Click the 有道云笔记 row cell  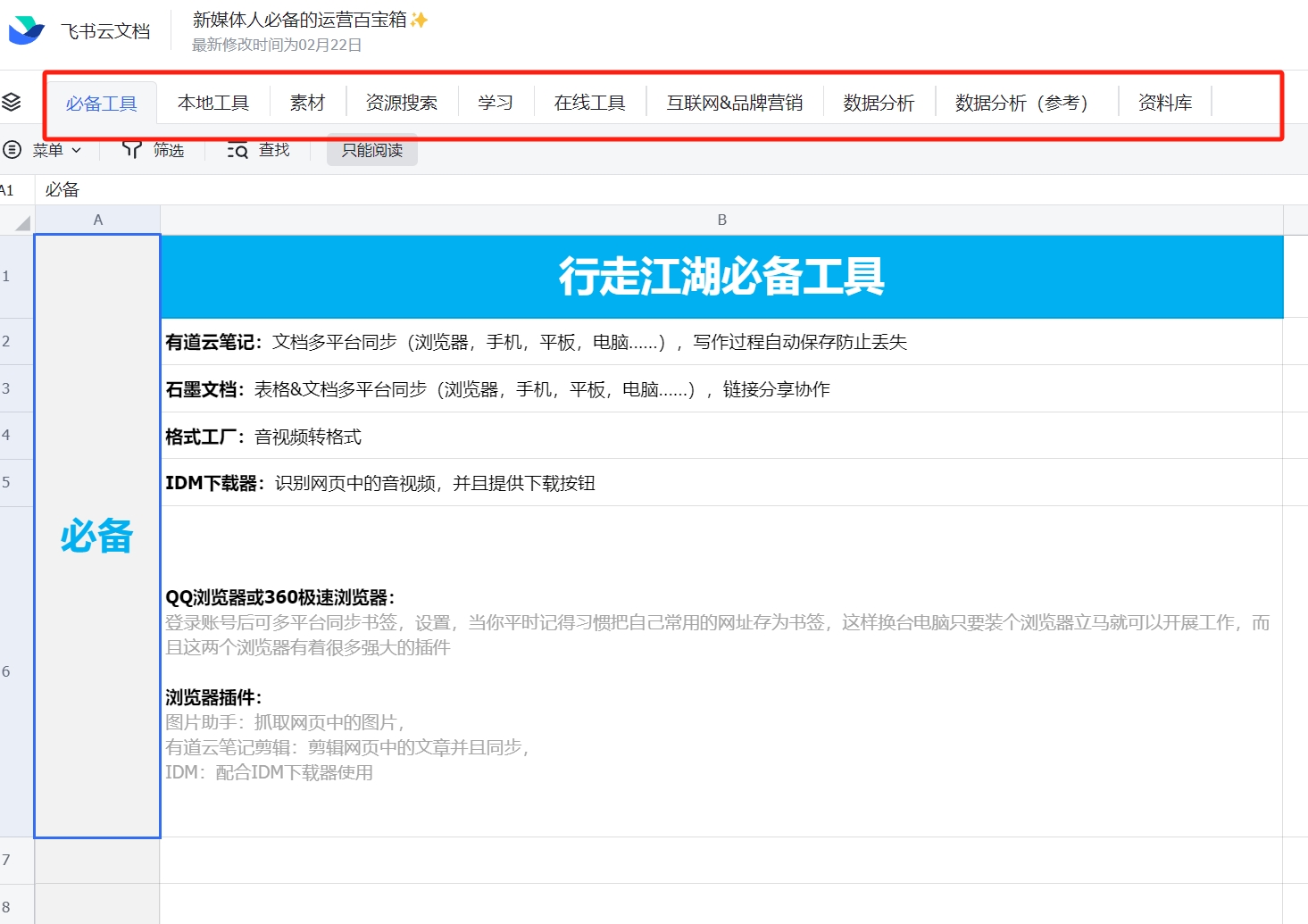click(721, 342)
